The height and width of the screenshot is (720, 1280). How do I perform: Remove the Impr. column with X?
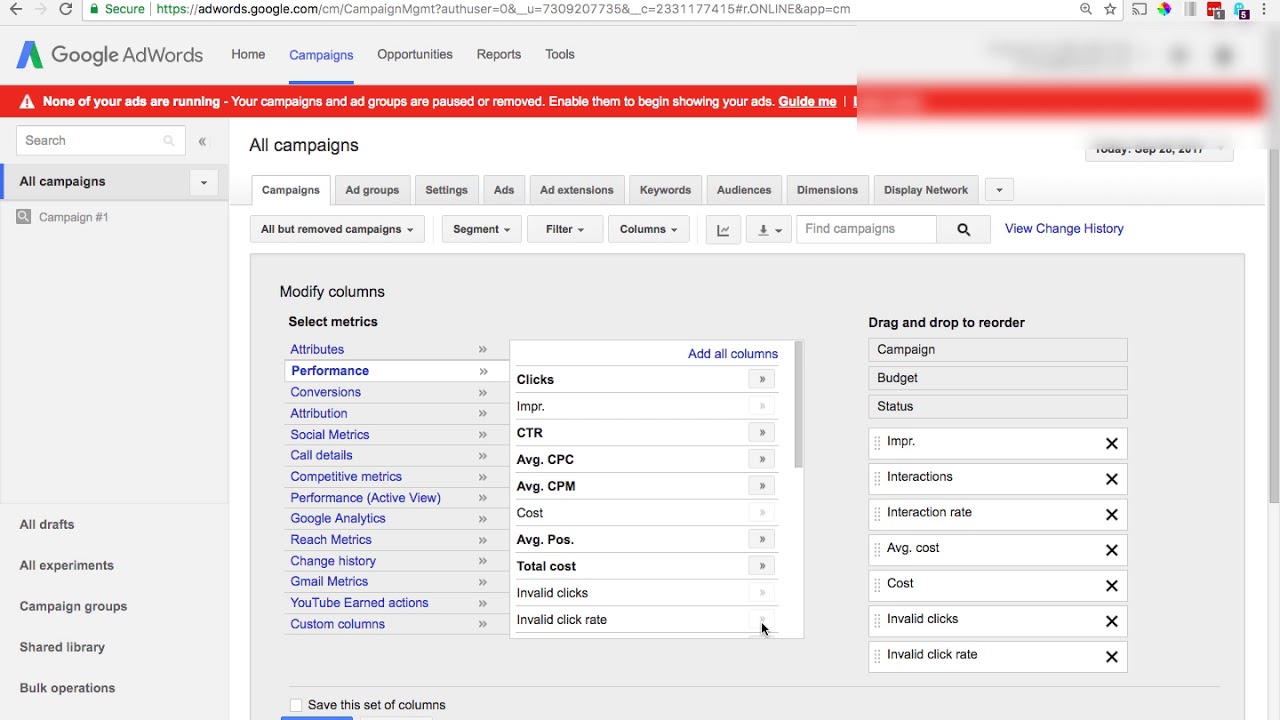[1111, 444]
